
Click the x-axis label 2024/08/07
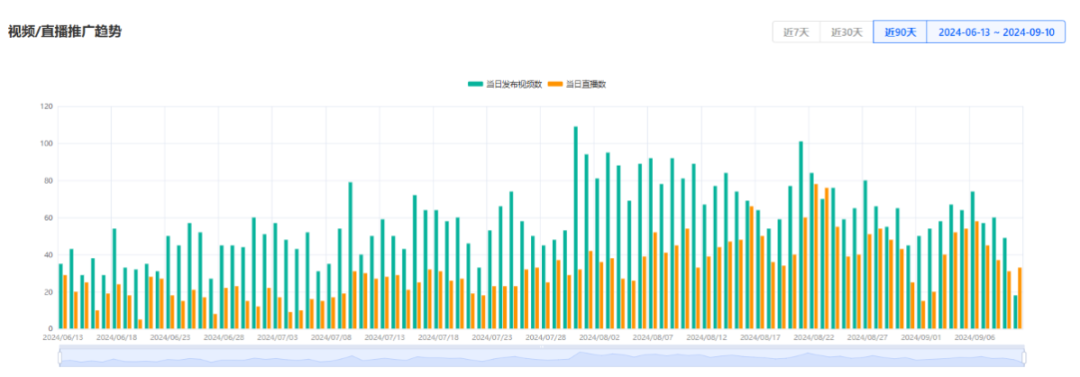tap(652, 338)
